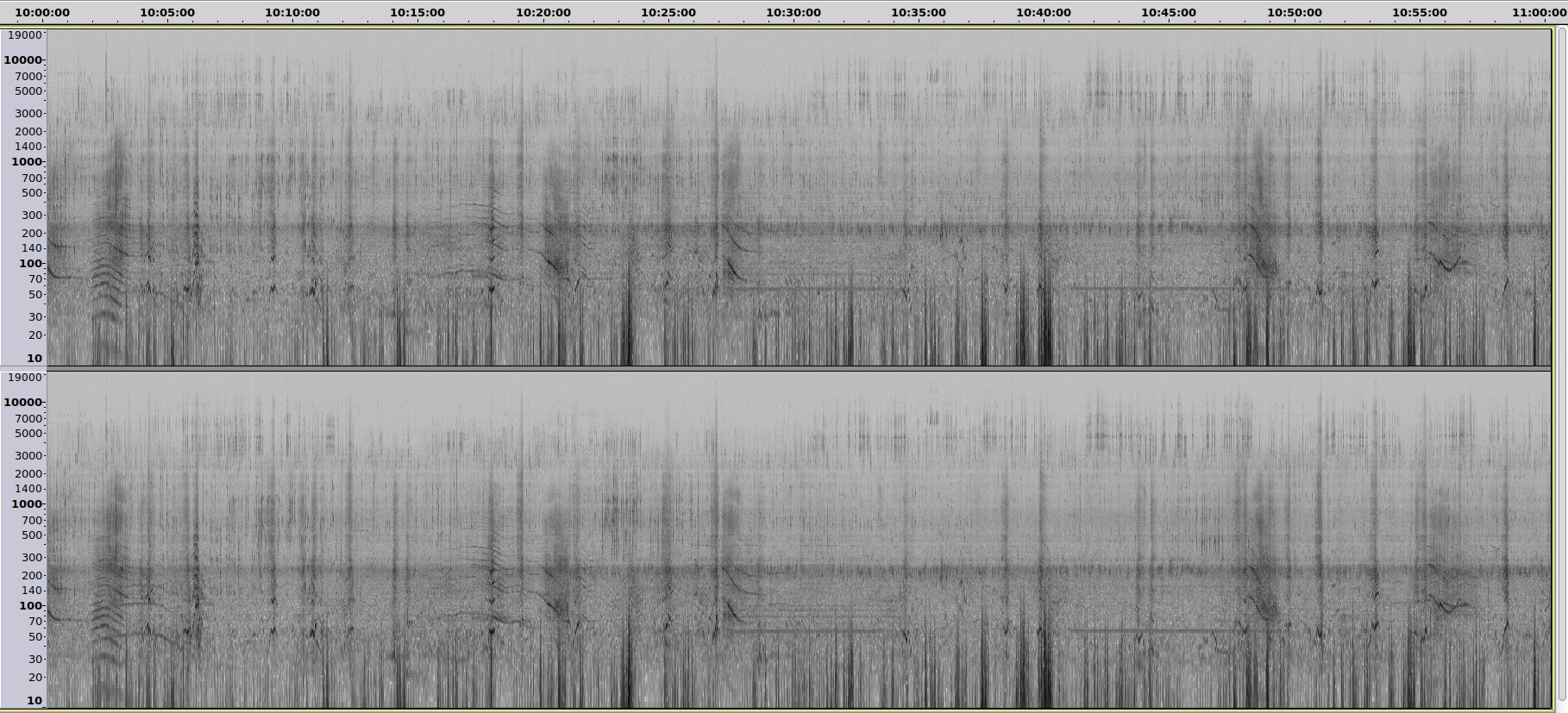Click the divider between the two channel spectrograms
This screenshot has height=713, width=1568.
click(798, 369)
